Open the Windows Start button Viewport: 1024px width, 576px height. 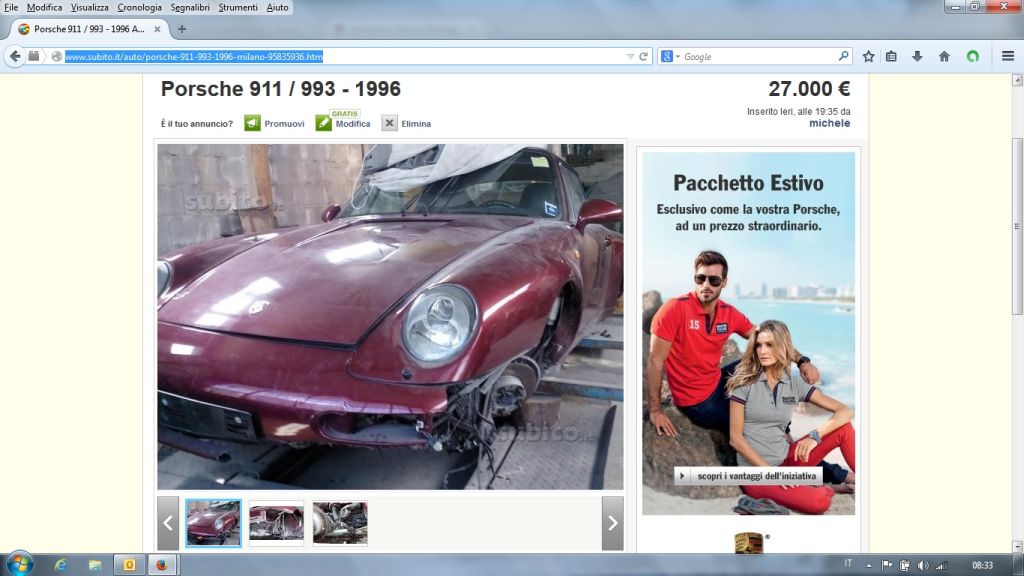[x=20, y=564]
